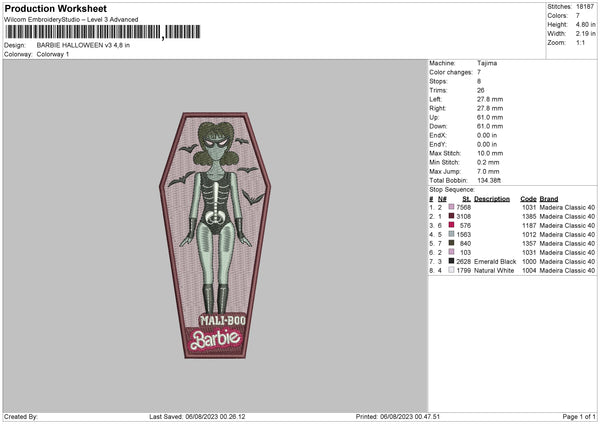Image resolution: width=600 pixels, height=424 pixels.
Task: Choose the Natural White color swatch
Action: pos(452,270)
